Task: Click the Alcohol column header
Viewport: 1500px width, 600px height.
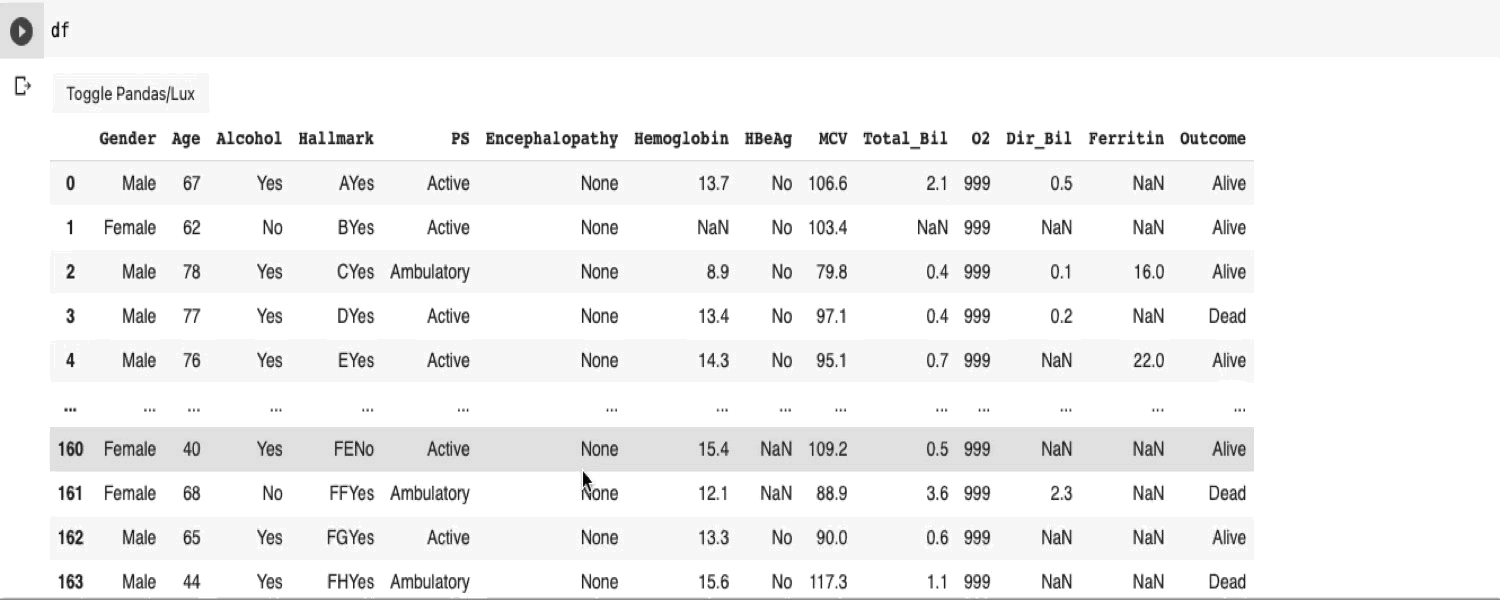Action: (x=249, y=139)
